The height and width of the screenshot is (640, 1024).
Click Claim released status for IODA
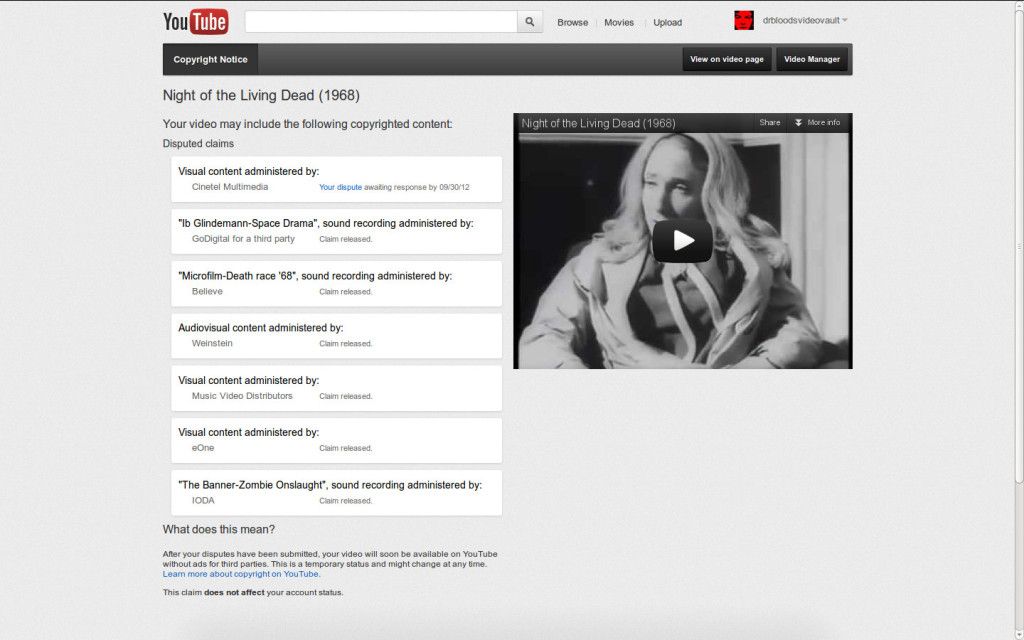point(345,501)
